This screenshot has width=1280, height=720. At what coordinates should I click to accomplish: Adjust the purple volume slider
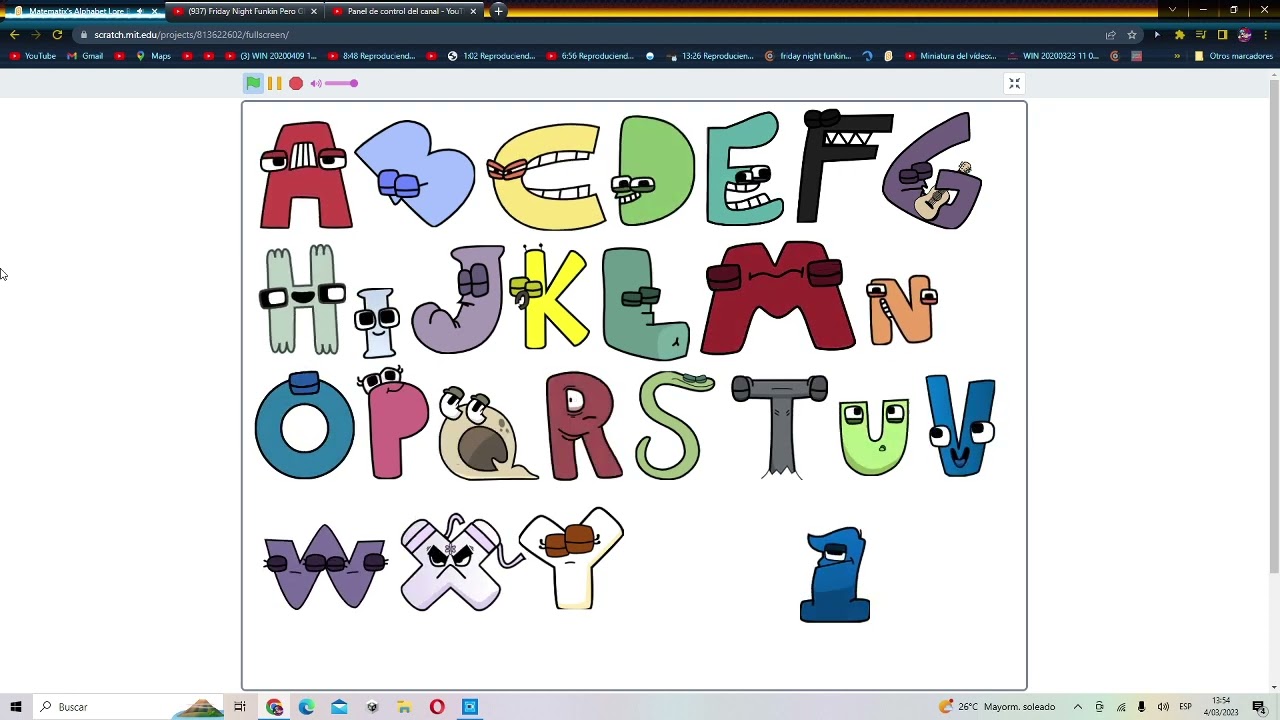coord(341,84)
